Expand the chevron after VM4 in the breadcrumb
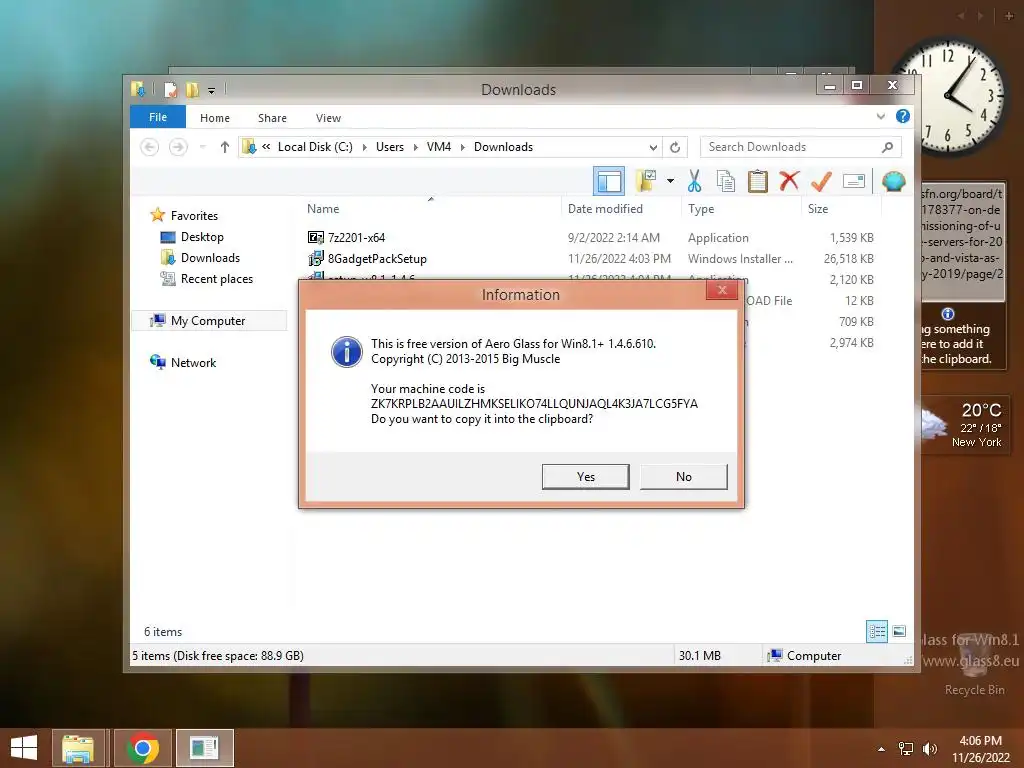 pyautogui.click(x=463, y=148)
